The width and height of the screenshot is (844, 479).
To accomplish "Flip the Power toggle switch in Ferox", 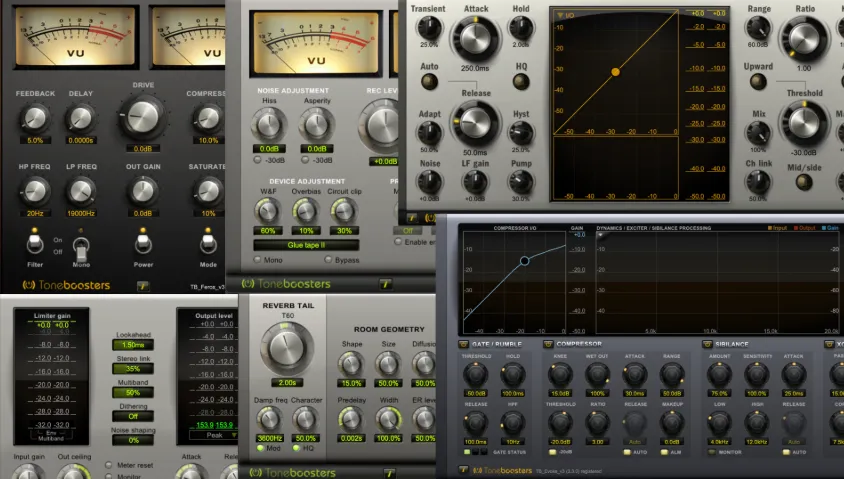I will pyautogui.click(x=143, y=243).
